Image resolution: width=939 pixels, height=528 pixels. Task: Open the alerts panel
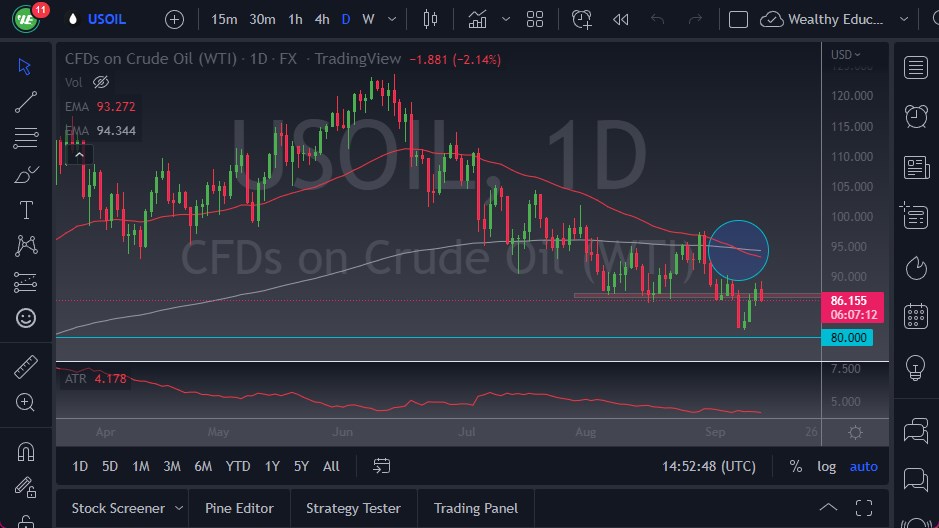coord(916,116)
